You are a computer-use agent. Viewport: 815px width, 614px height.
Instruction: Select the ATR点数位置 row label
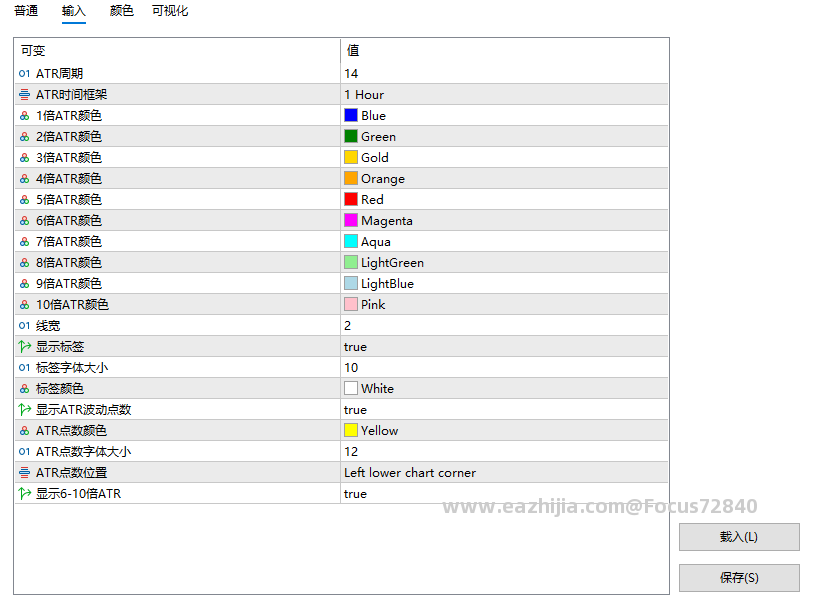pos(71,473)
